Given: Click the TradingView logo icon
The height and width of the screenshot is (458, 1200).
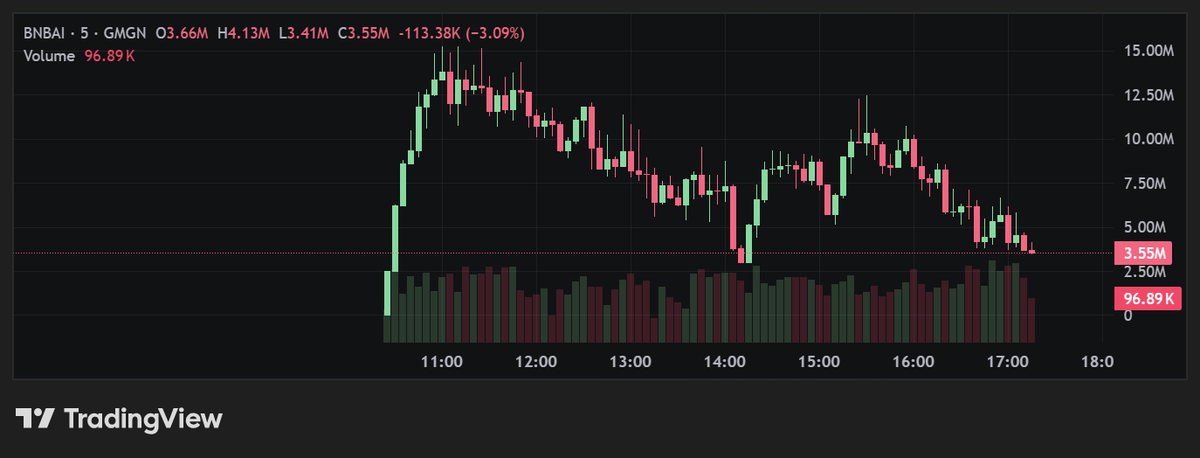Looking at the screenshot, I should pyautogui.click(x=38, y=418).
